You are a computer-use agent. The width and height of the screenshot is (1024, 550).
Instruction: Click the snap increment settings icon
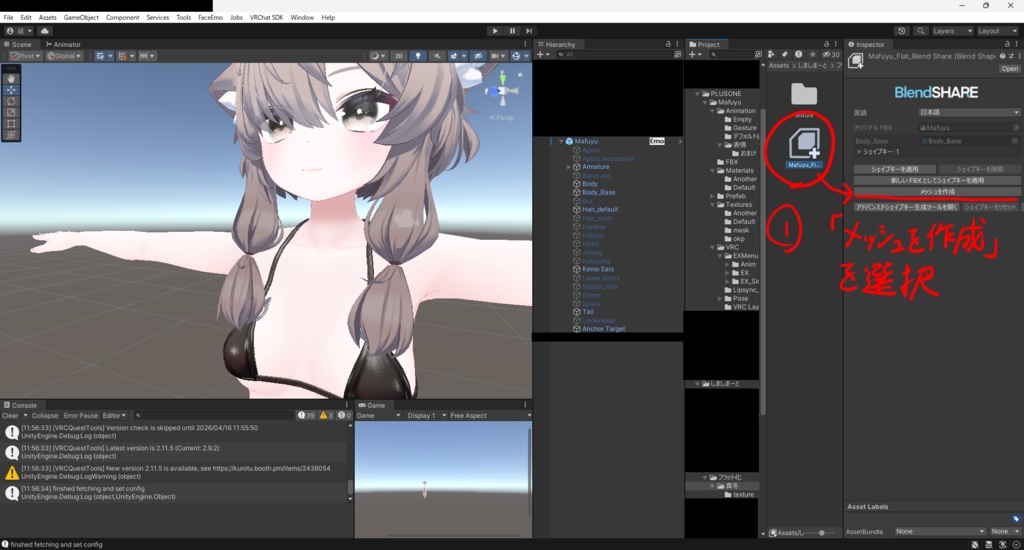click(146, 56)
